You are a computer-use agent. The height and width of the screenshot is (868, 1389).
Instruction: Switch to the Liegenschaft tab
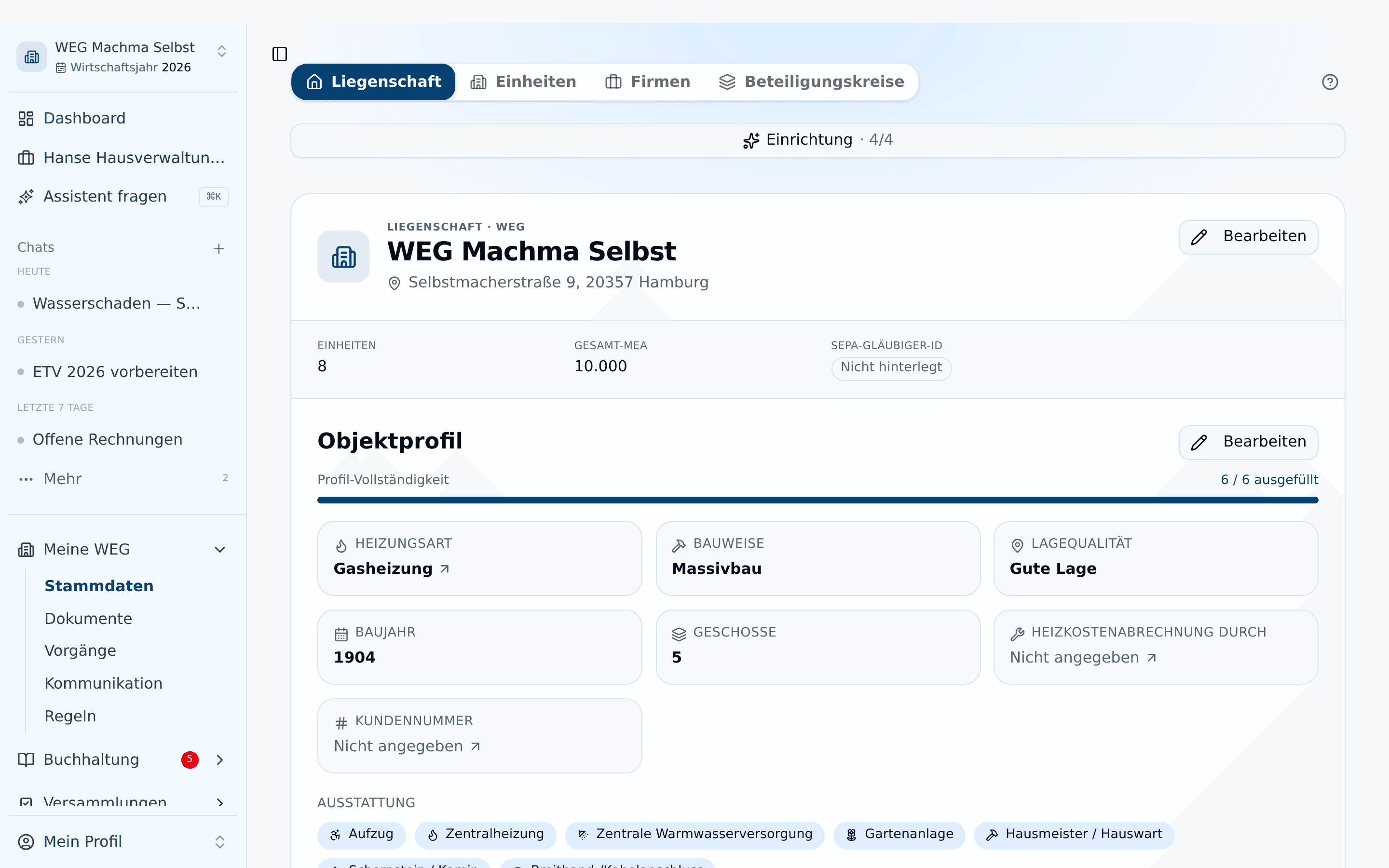click(373, 82)
